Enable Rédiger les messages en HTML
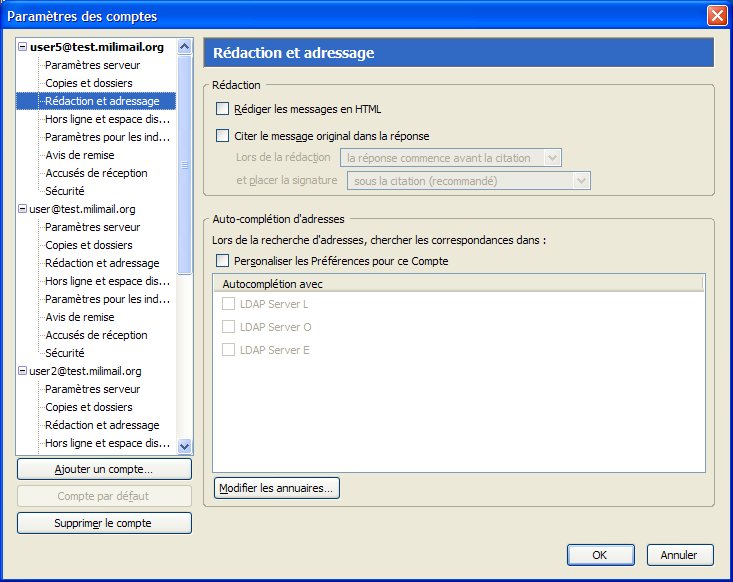The width and height of the screenshot is (733, 582). tap(223, 109)
